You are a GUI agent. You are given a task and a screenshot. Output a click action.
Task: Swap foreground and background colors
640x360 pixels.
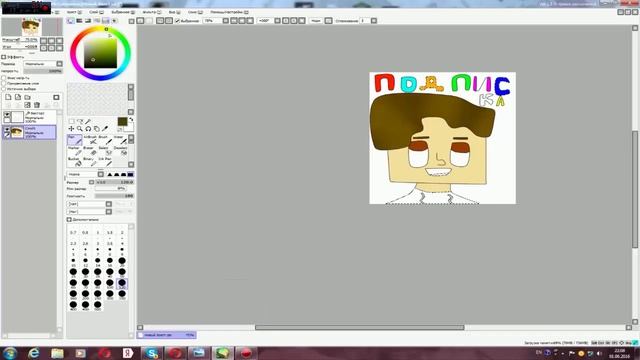pyautogui.click(x=131, y=119)
